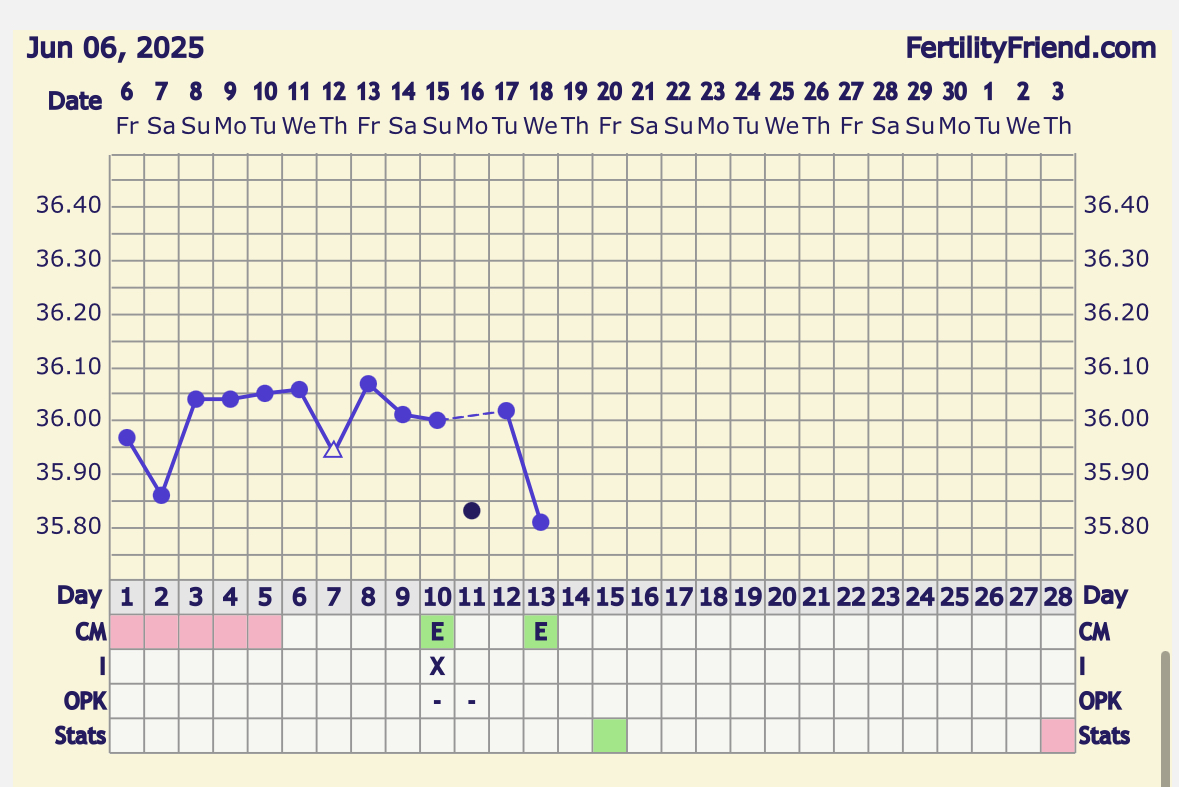The height and width of the screenshot is (787, 1179).
Task: Click the green E cervical mucus cell on day 13
Action: (541, 632)
